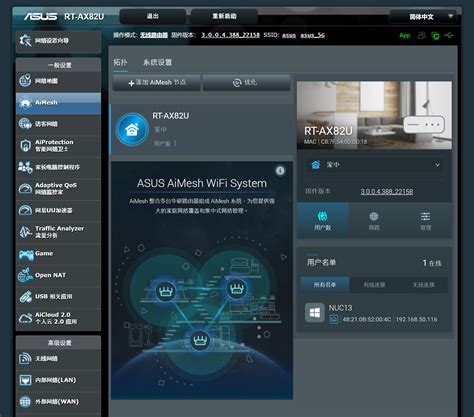Viewport: 474px width, 417px height.
Task: Open the UU accelerator icon
Action: 25,210
